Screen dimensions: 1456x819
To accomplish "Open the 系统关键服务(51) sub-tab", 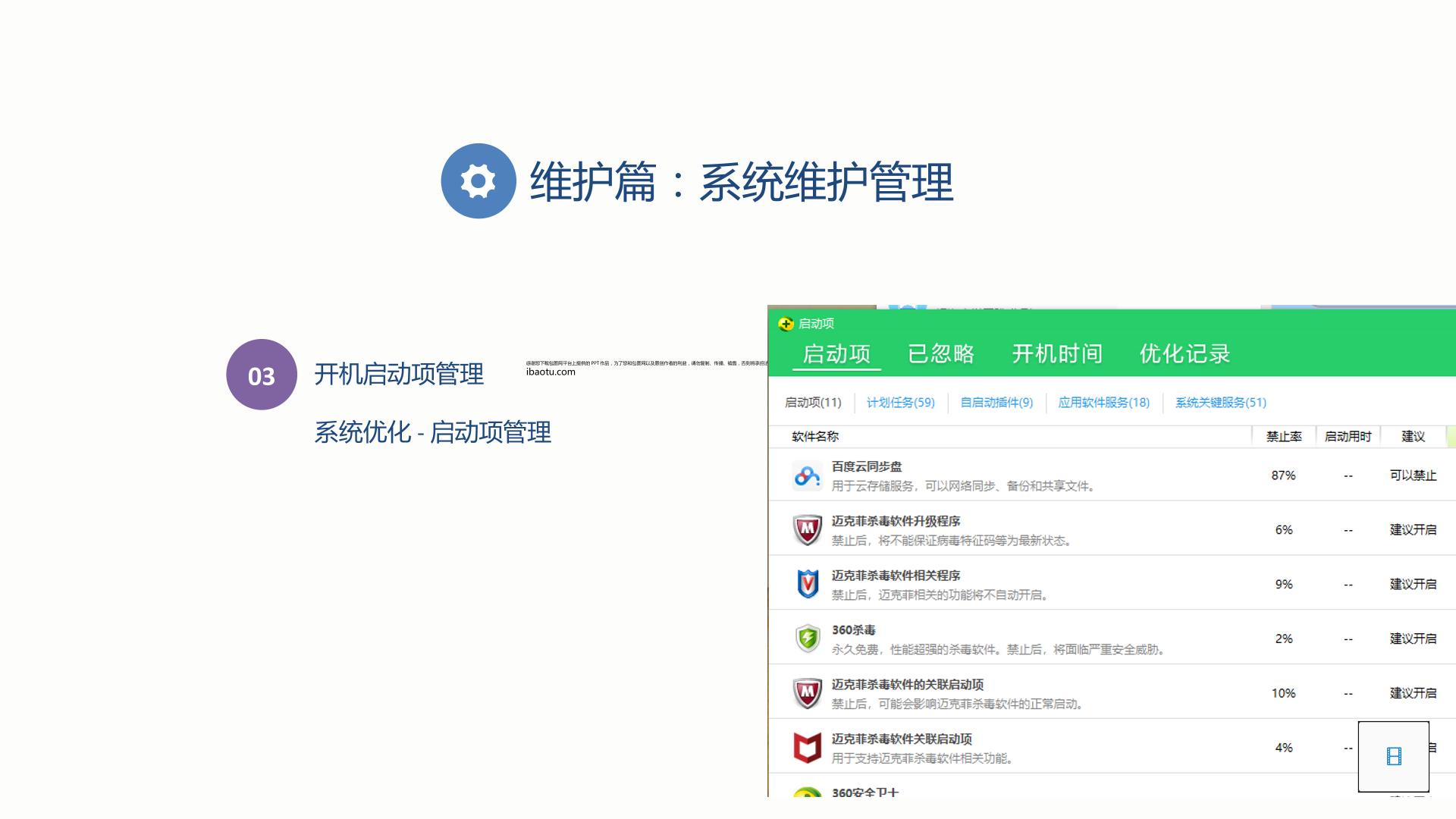I will coord(1221,403).
